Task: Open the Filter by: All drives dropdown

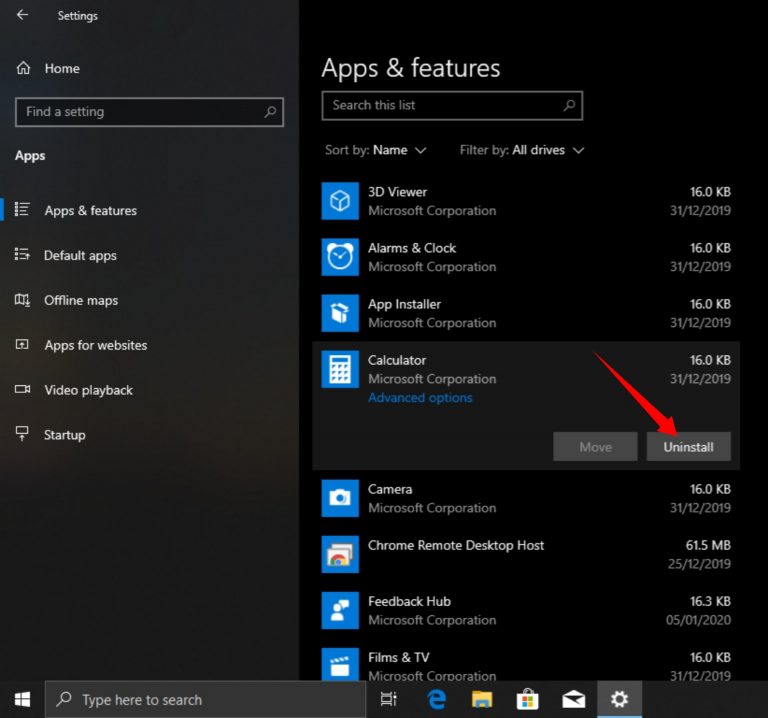Action: point(522,150)
